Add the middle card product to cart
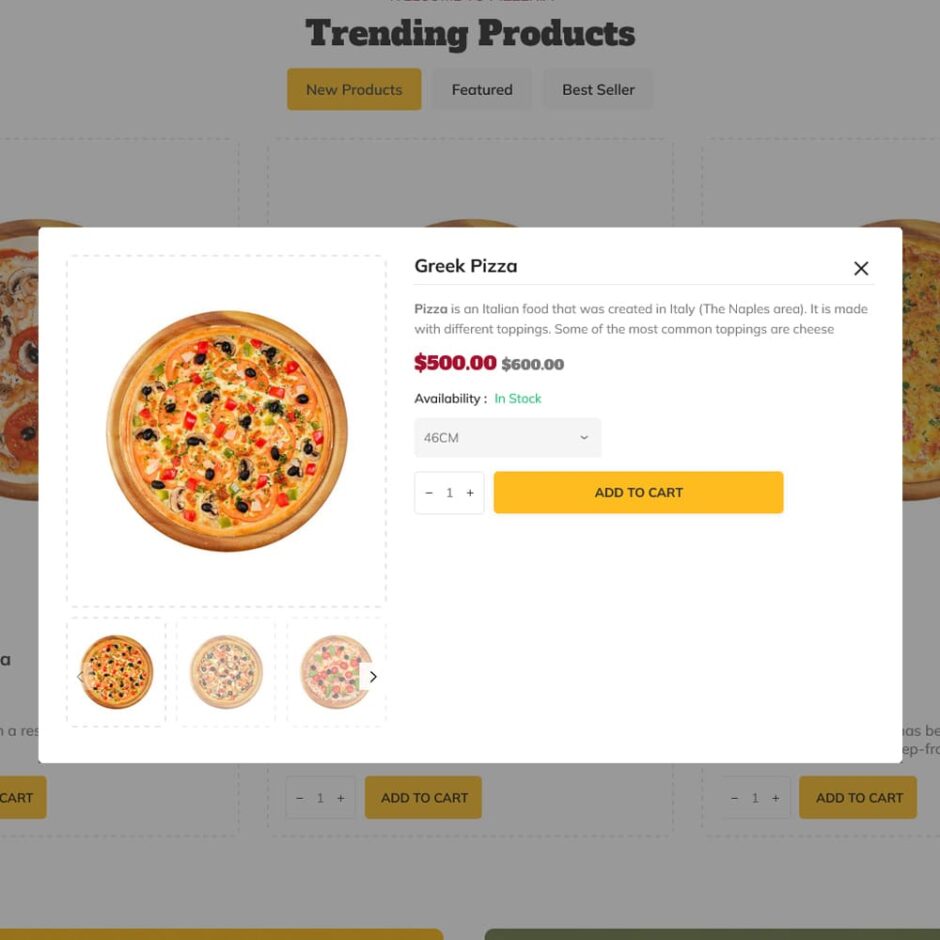Image resolution: width=940 pixels, height=940 pixels. (424, 798)
